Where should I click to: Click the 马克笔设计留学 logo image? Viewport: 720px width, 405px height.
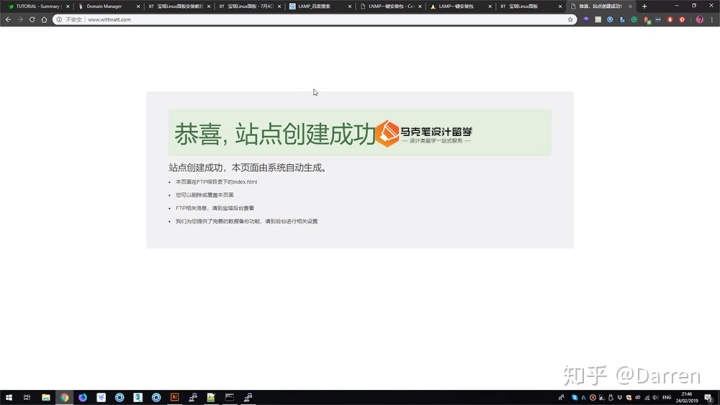tap(424, 134)
